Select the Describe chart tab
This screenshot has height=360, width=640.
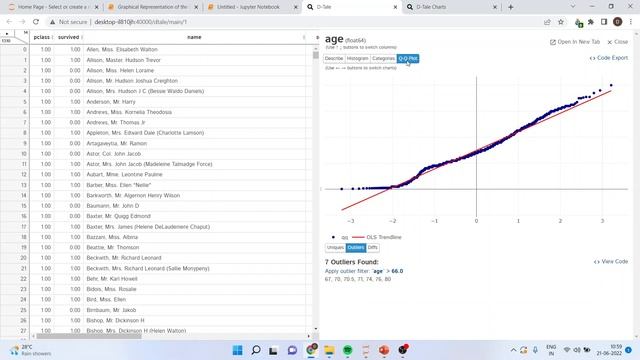point(334,59)
